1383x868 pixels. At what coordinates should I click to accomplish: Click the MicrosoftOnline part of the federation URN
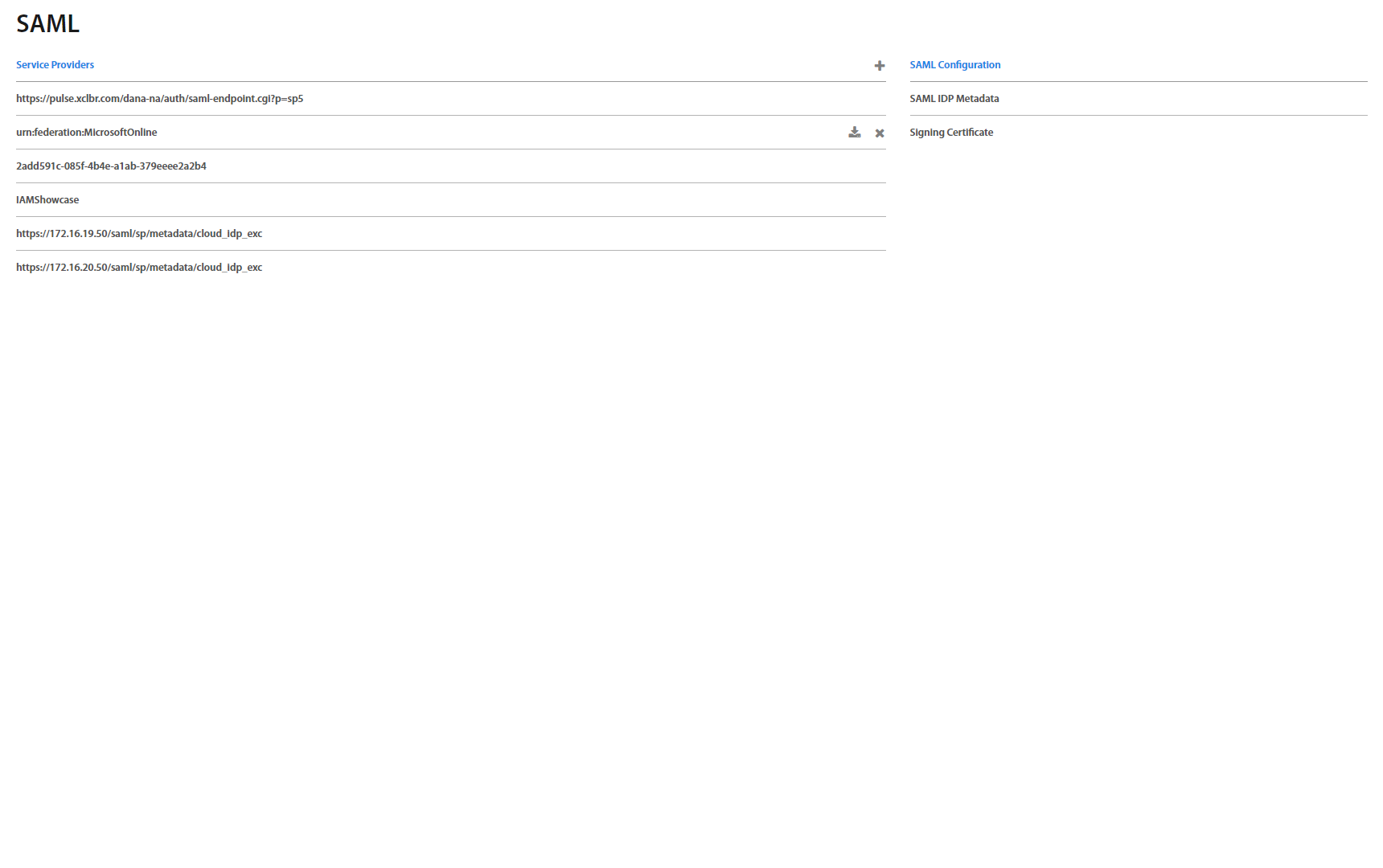121,133
